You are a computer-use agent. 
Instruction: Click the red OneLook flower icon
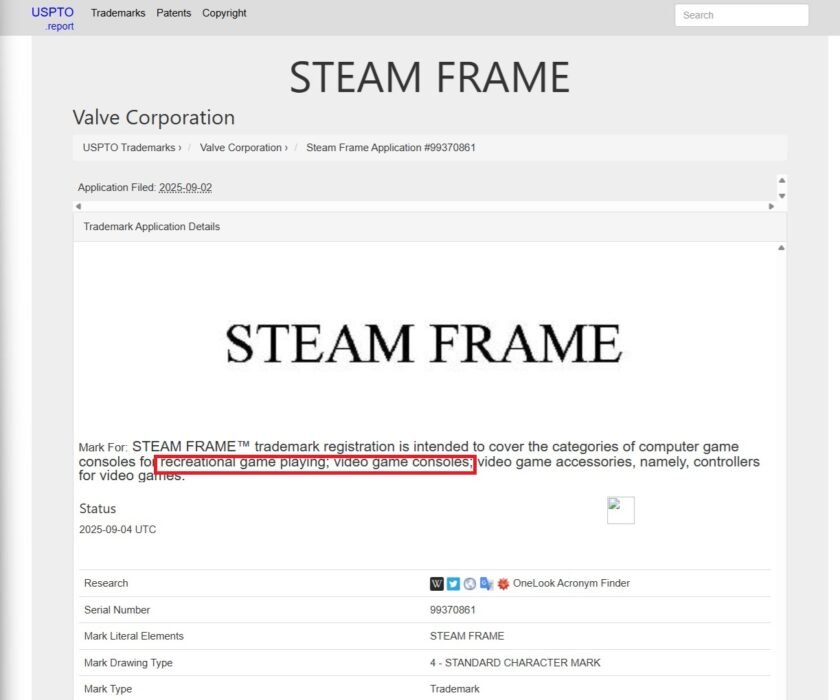pyautogui.click(x=503, y=583)
